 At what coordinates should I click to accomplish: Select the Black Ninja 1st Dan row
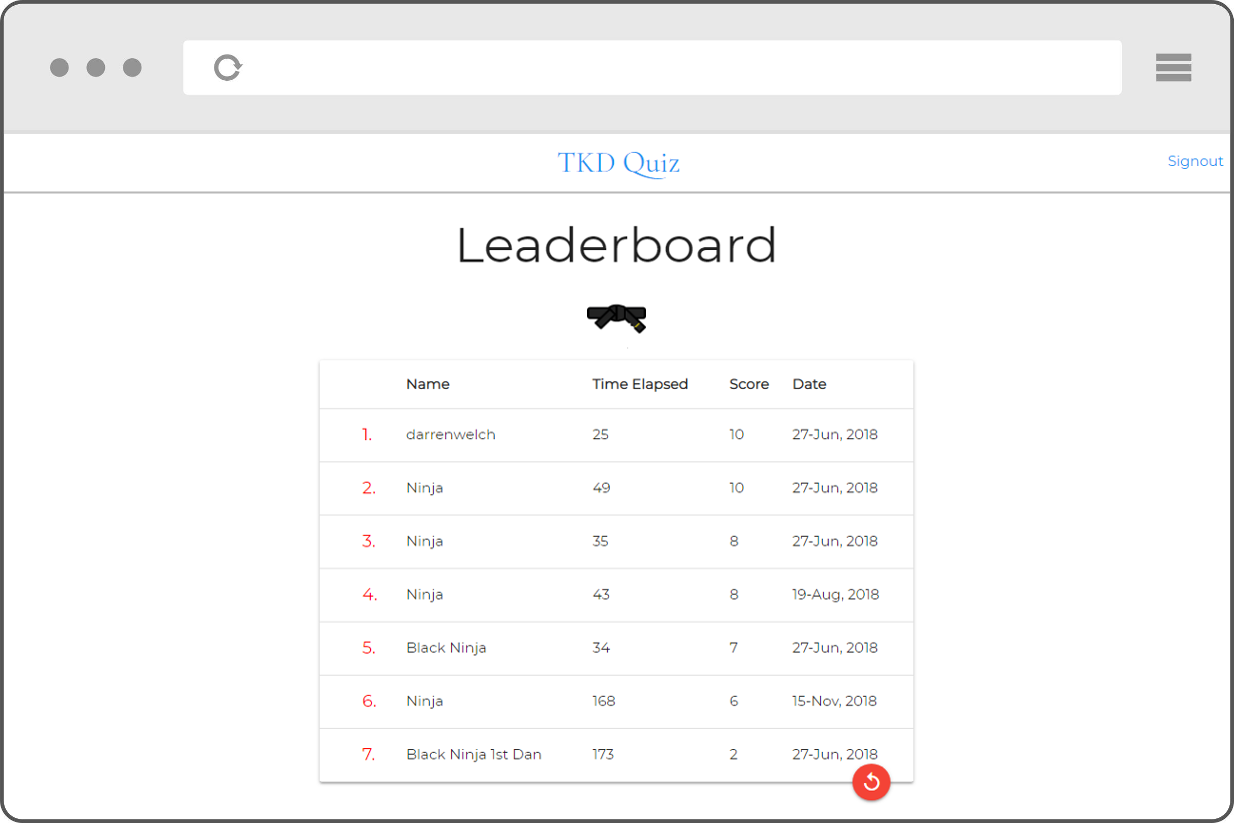[474, 755]
